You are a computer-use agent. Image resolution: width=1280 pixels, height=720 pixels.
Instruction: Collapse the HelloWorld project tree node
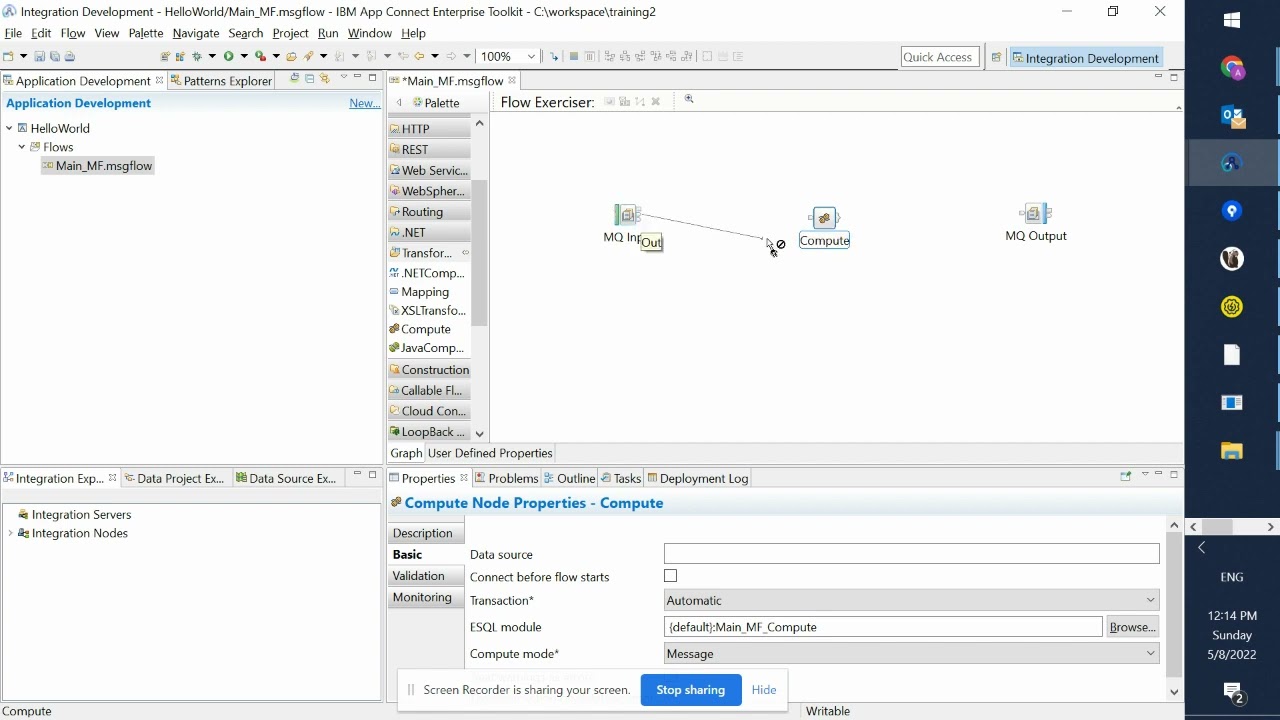click(x=9, y=128)
